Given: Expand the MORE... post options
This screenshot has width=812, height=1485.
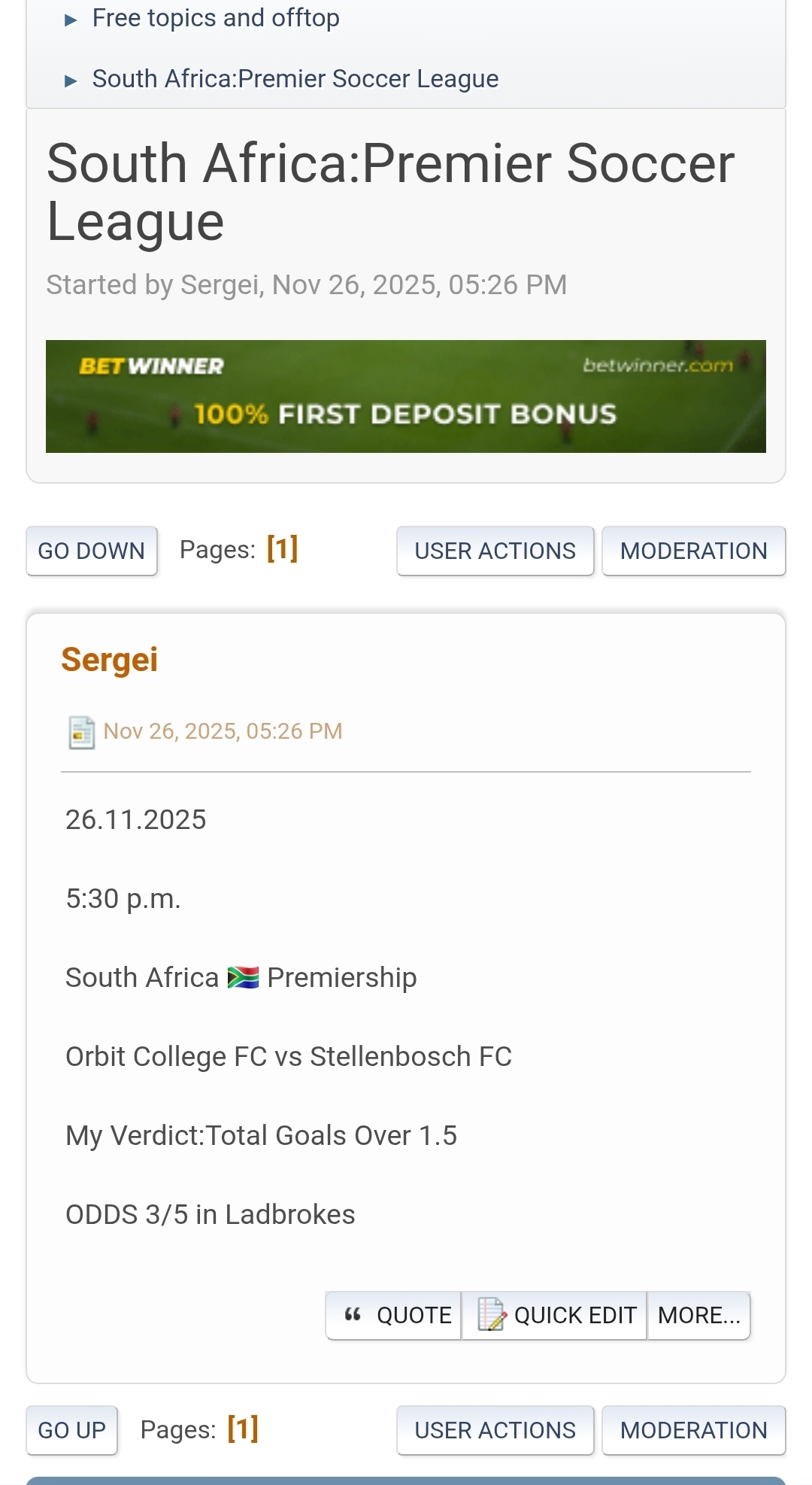Looking at the screenshot, I should (x=698, y=1315).
